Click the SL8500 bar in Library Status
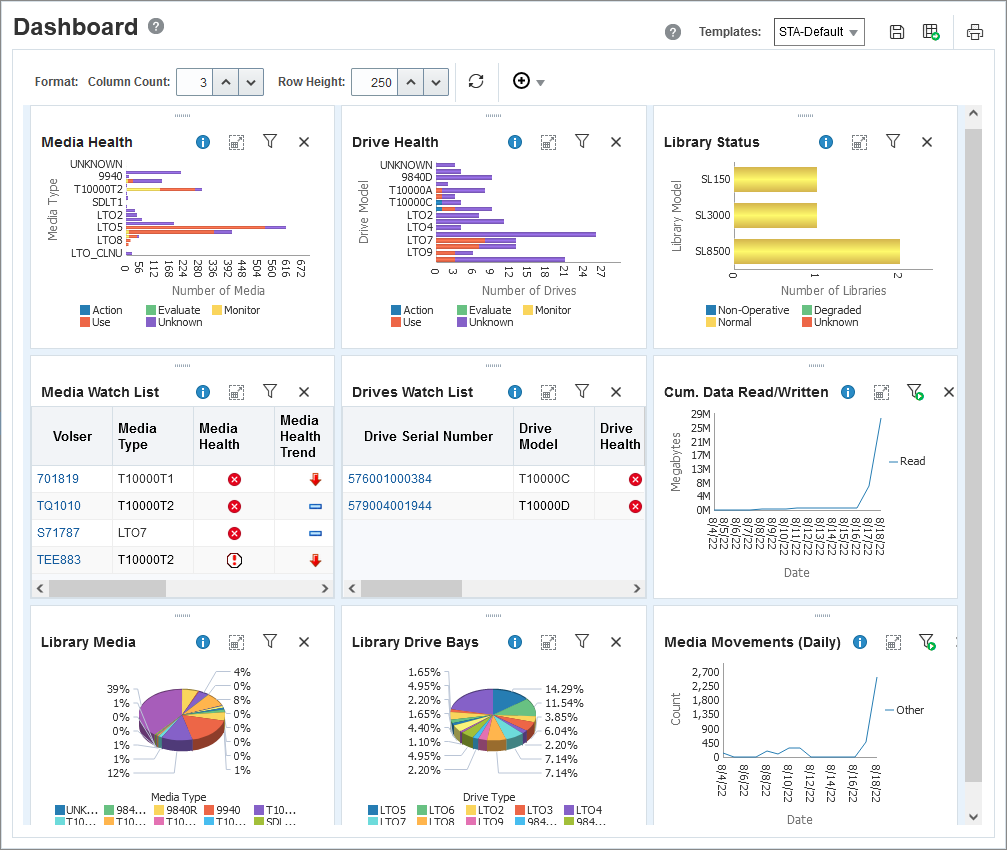Image resolution: width=1007 pixels, height=850 pixels. click(x=817, y=251)
